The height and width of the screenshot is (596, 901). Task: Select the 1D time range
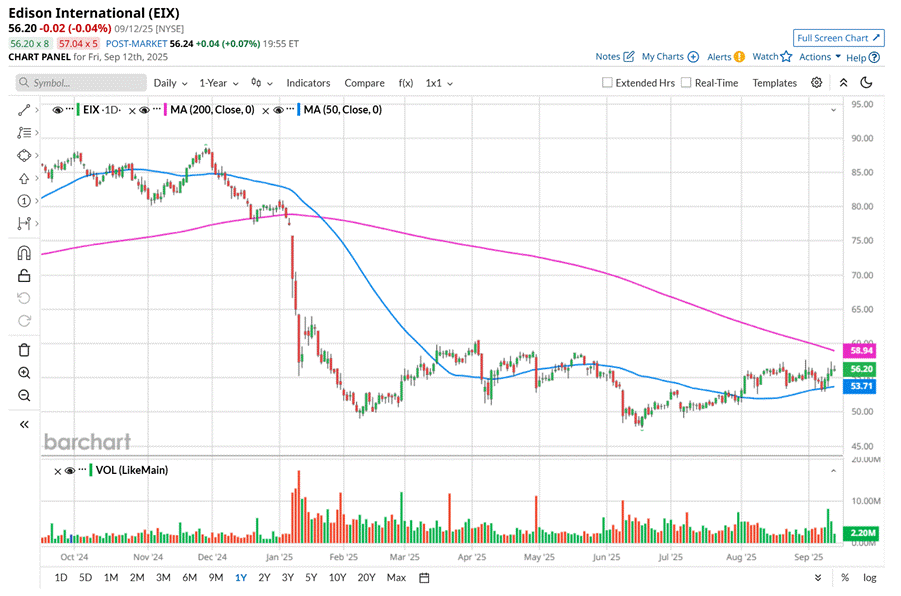[x=61, y=578]
